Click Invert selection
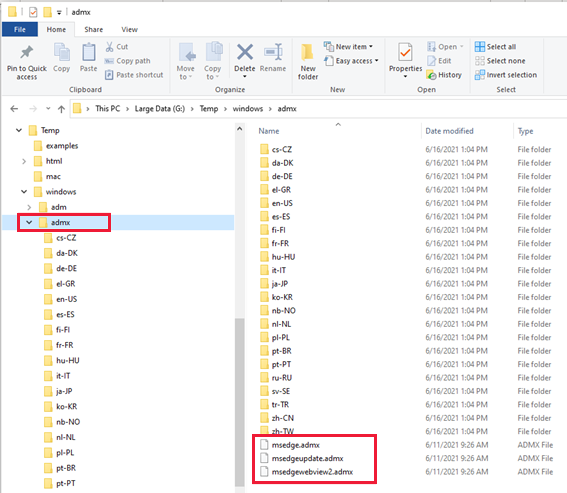 click(506, 75)
